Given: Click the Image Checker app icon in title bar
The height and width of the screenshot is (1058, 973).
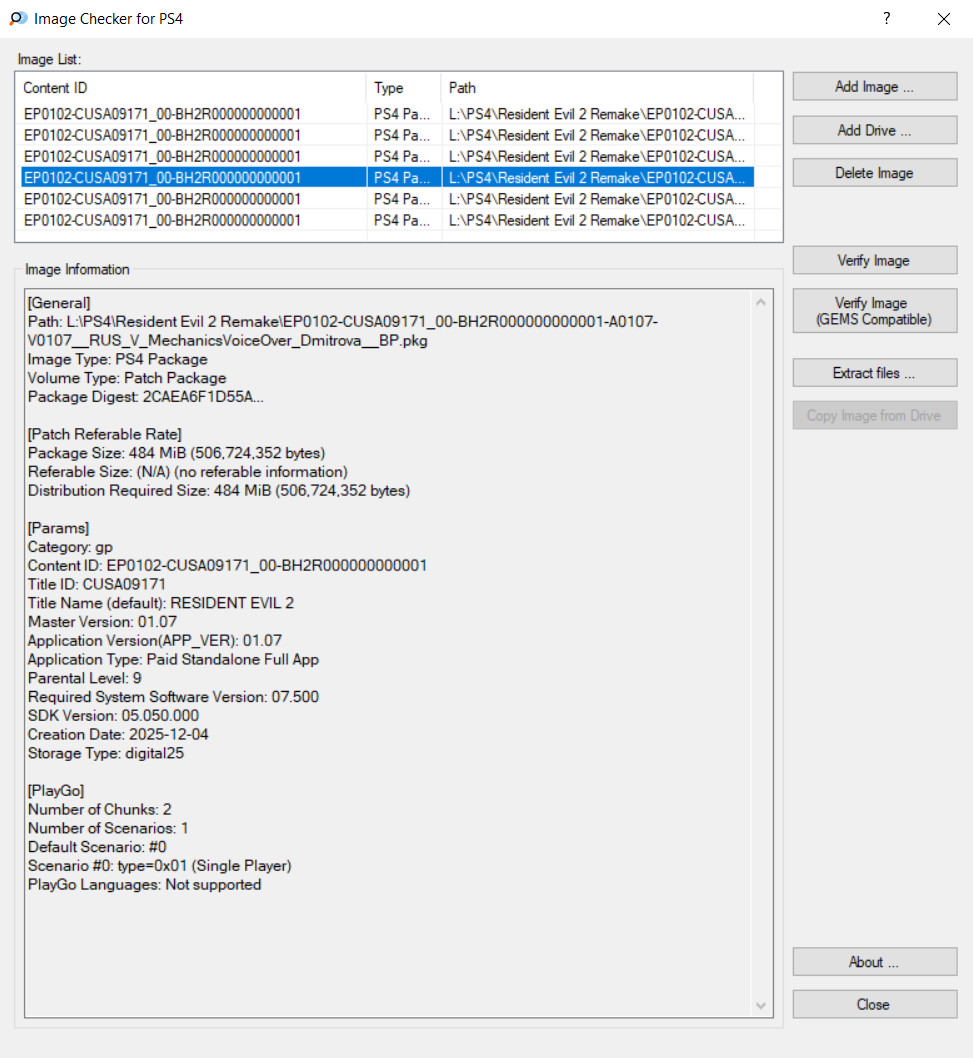Looking at the screenshot, I should pyautogui.click(x=18, y=19).
